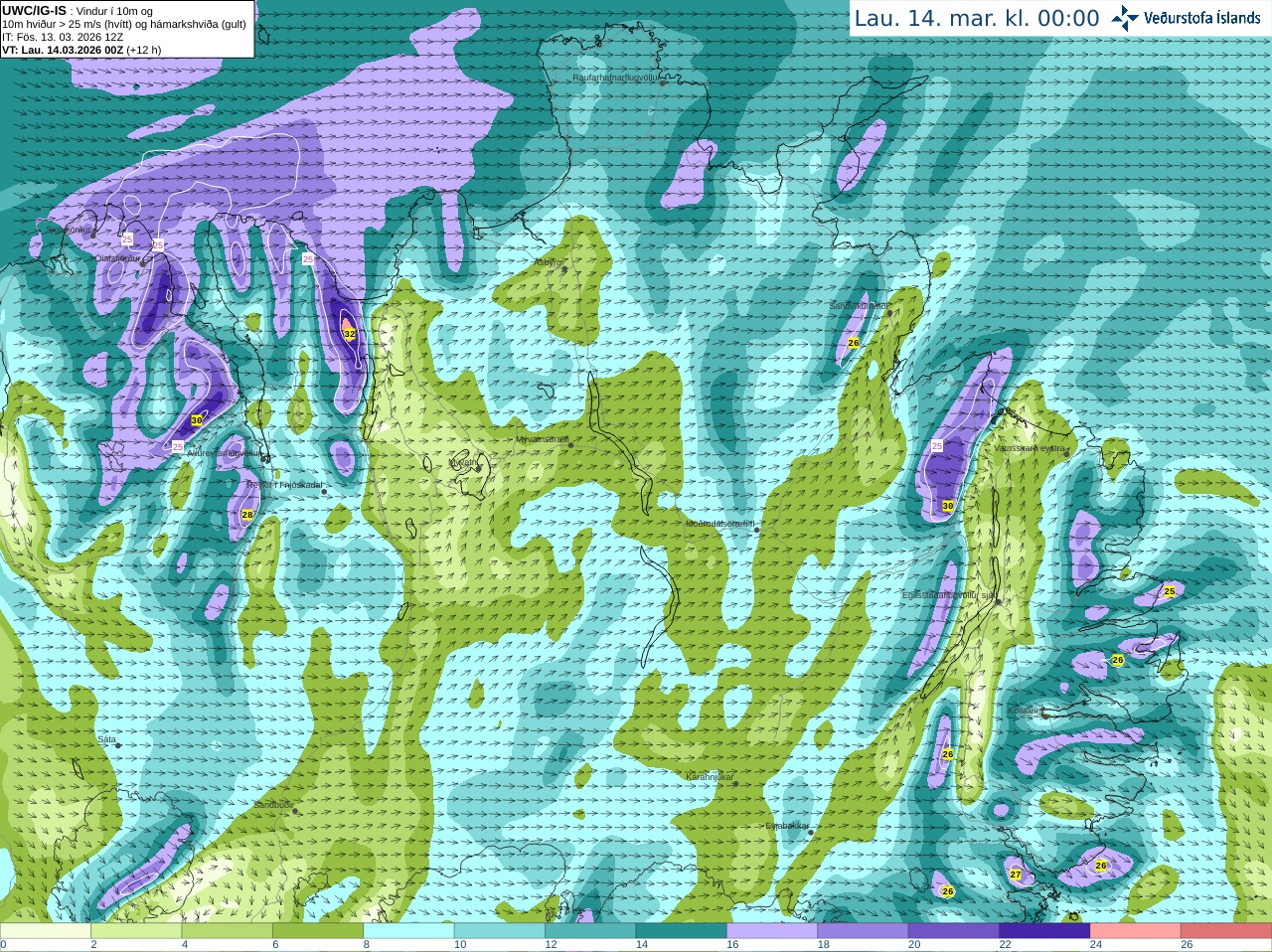This screenshot has width=1272, height=952.
Task: Click the yellow 30 marker west of Vatnsskarð eystra
Action: [x=948, y=506]
